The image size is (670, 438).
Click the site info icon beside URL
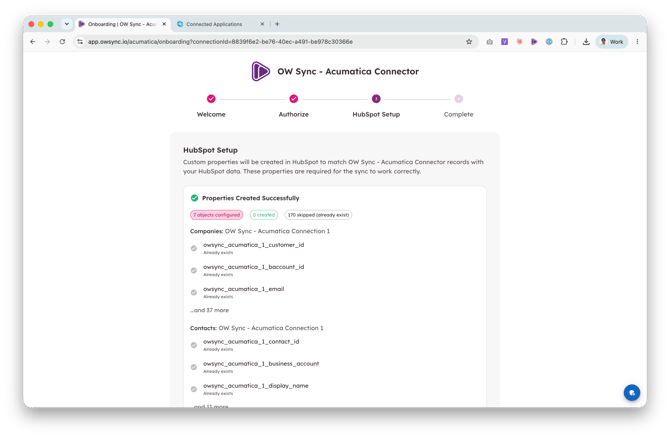tap(80, 42)
